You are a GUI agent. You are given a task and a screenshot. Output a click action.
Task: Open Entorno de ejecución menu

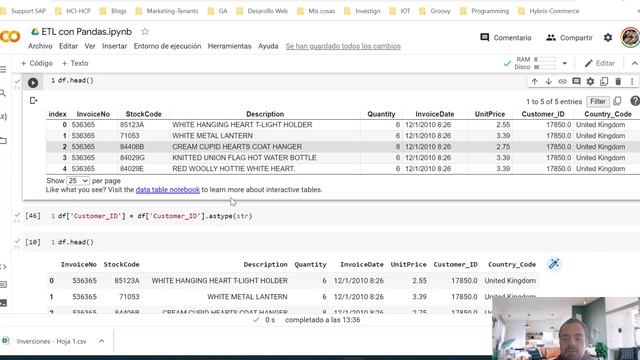(x=167, y=46)
